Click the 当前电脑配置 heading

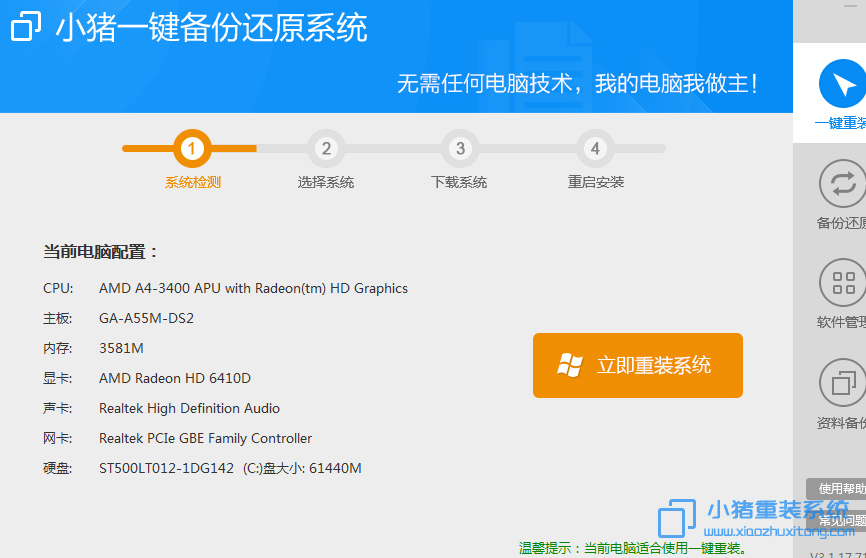click(x=100, y=252)
